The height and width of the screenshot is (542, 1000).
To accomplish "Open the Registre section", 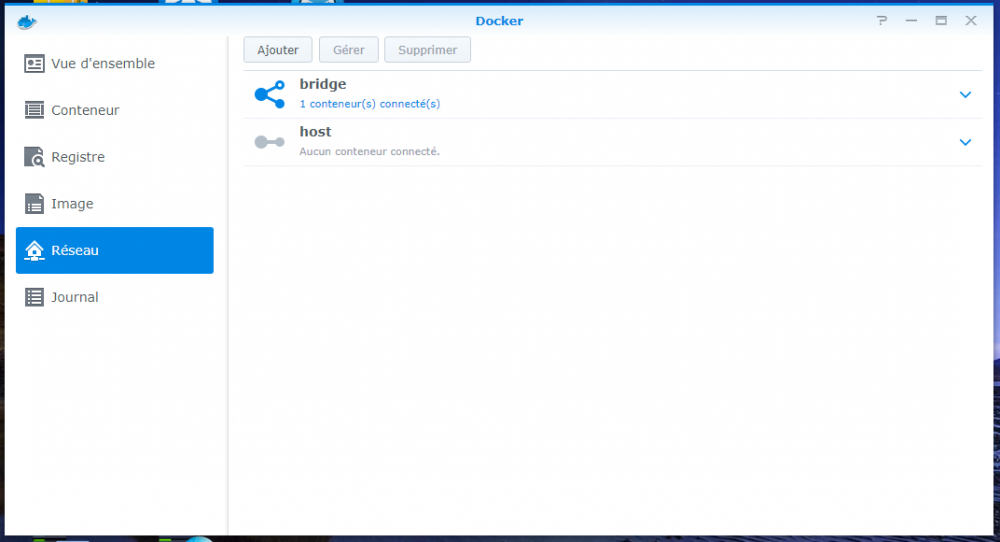I will pyautogui.click(x=115, y=157).
